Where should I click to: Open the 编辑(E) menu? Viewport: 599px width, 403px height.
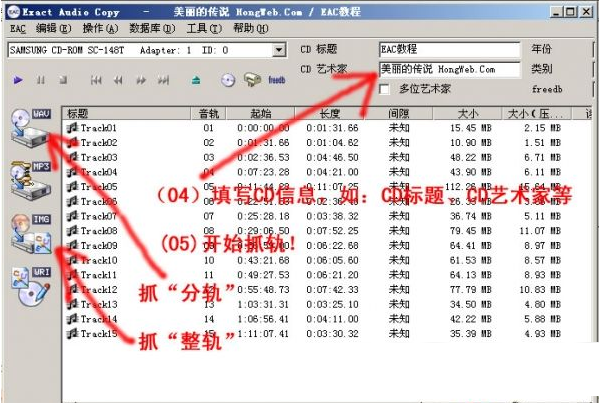pyautogui.click(x=53, y=29)
